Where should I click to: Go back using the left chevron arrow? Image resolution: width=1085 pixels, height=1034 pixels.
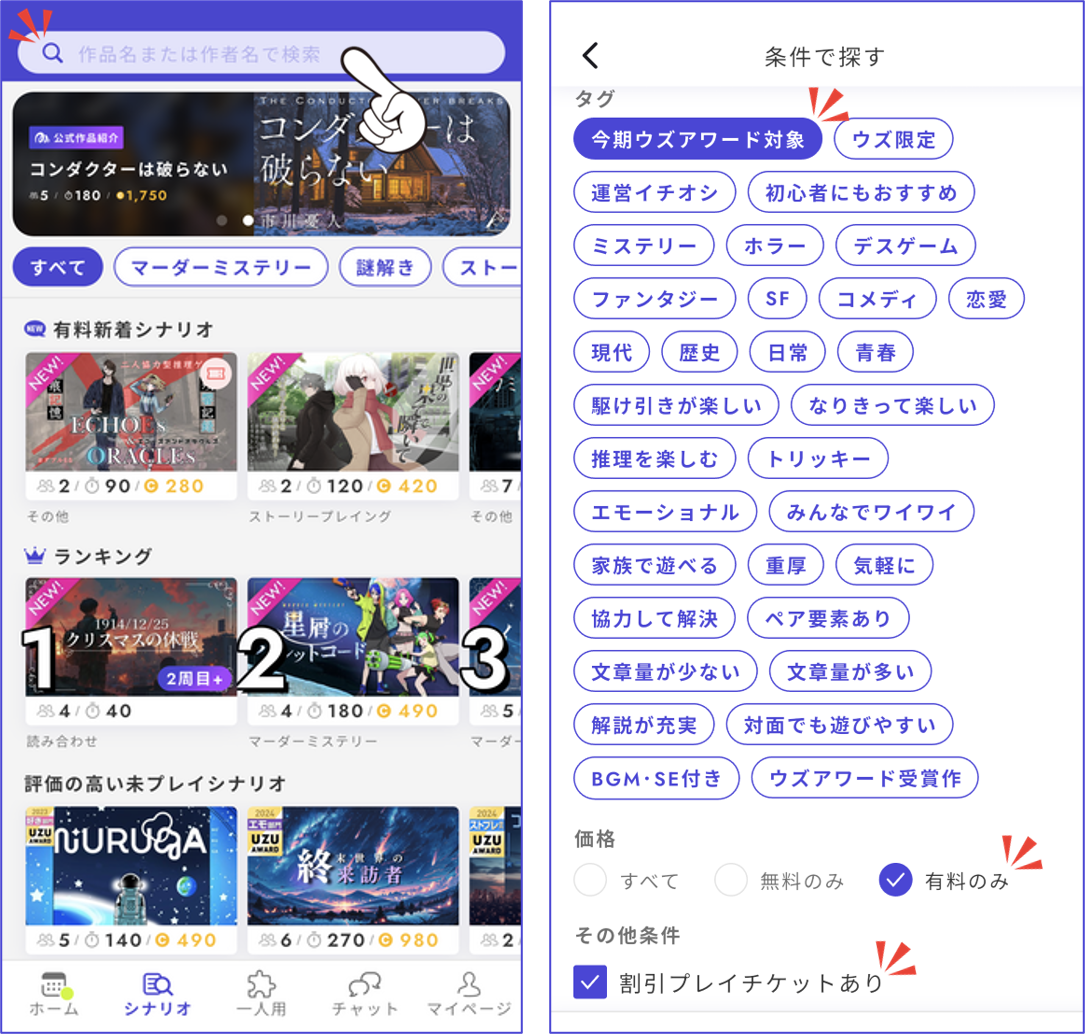click(x=591, y=56)
